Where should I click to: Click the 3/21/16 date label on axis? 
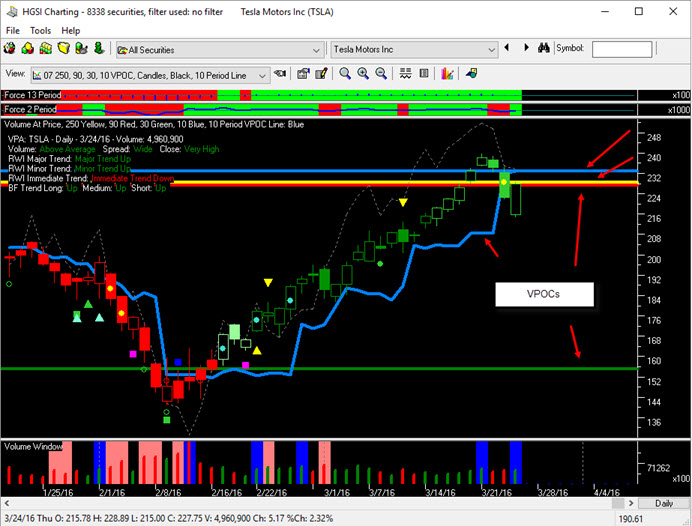pyautogui.click(x=496, y=492)
